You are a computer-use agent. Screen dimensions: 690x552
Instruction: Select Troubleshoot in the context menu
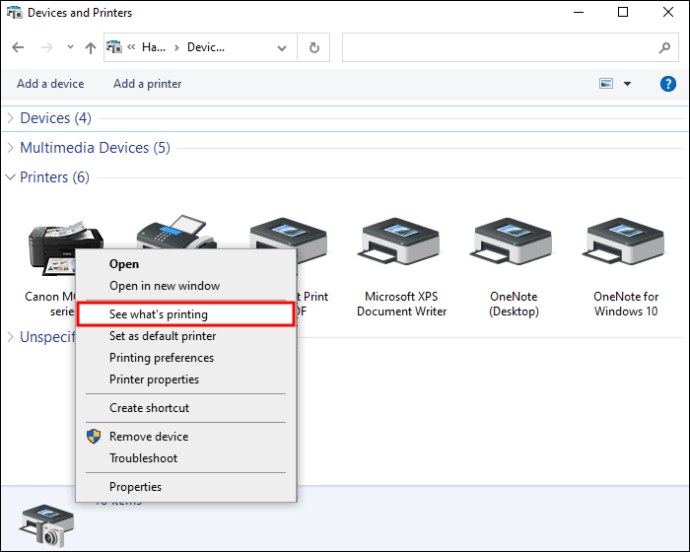click(186, 458)
